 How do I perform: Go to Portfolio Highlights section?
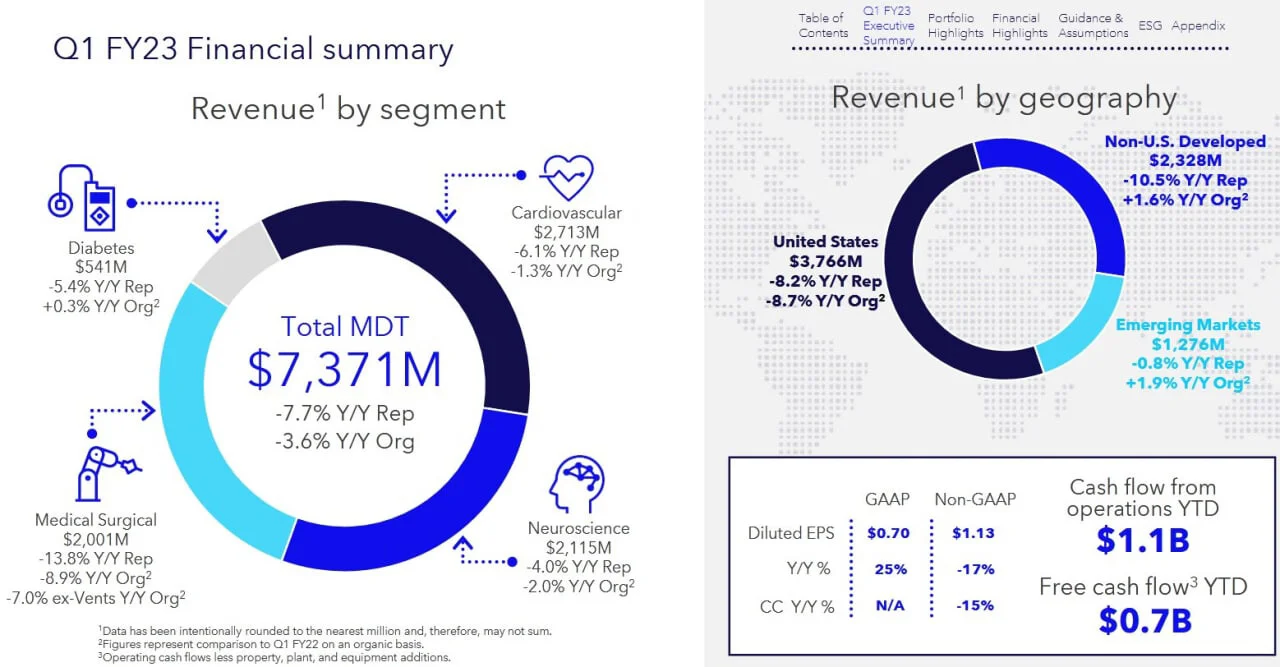point(955,26)
